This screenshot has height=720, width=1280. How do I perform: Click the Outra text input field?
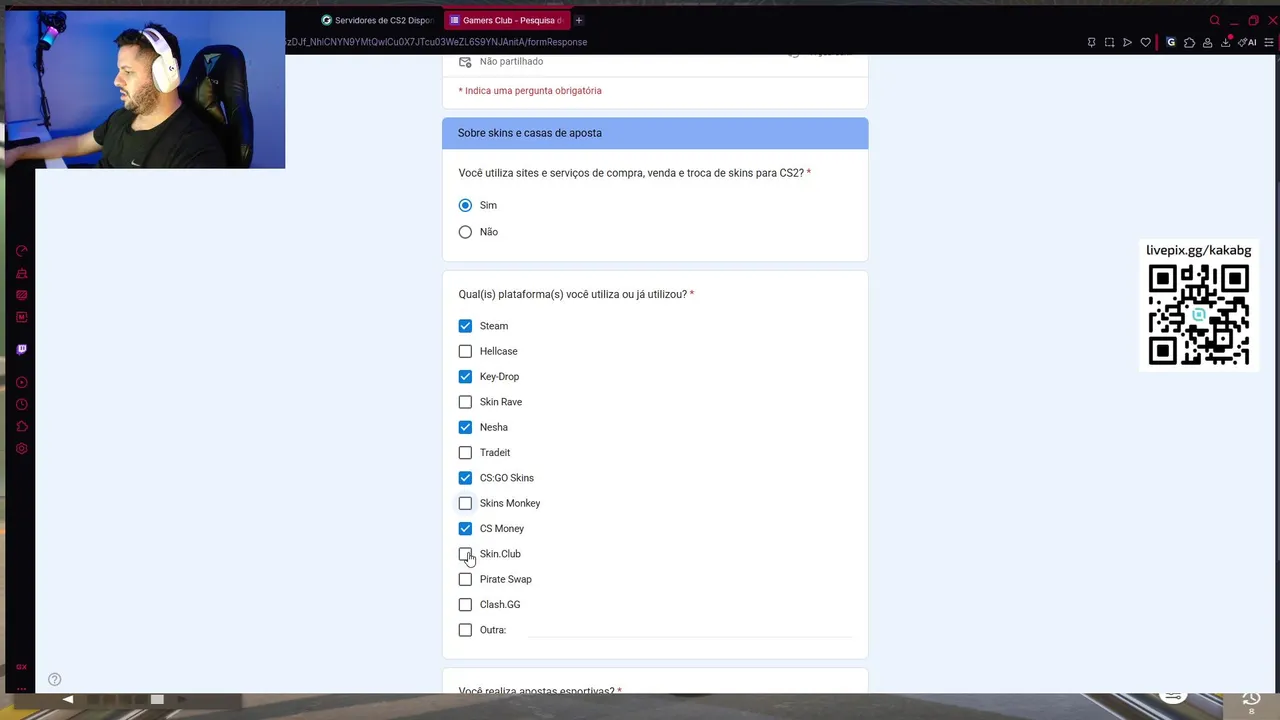[x=689, y=630]
